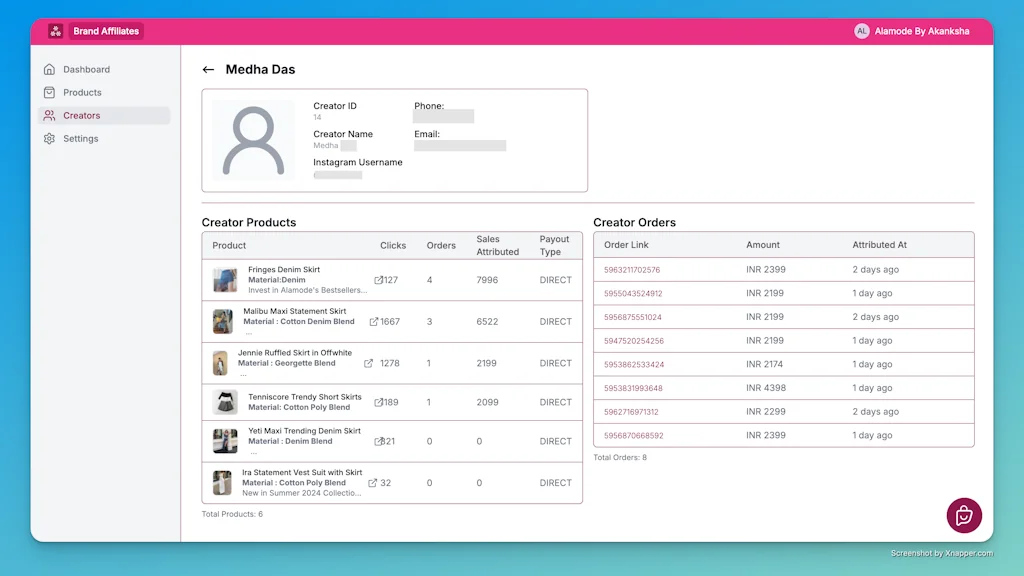Open order link 5956870668592
Screen dimensions: 1024x576
(x=633, y=436)
